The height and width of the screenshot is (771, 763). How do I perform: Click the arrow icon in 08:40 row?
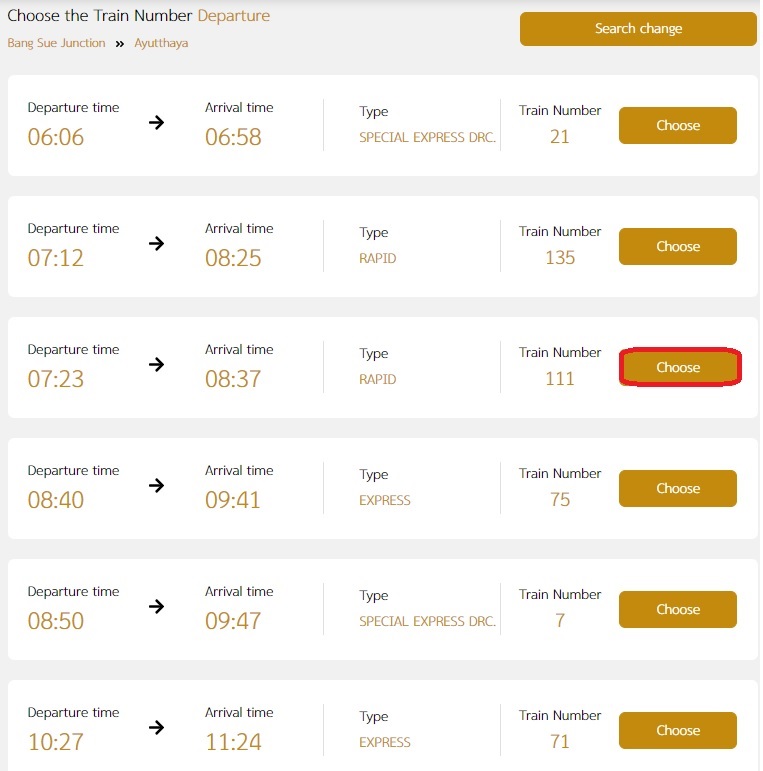[156, 485]
